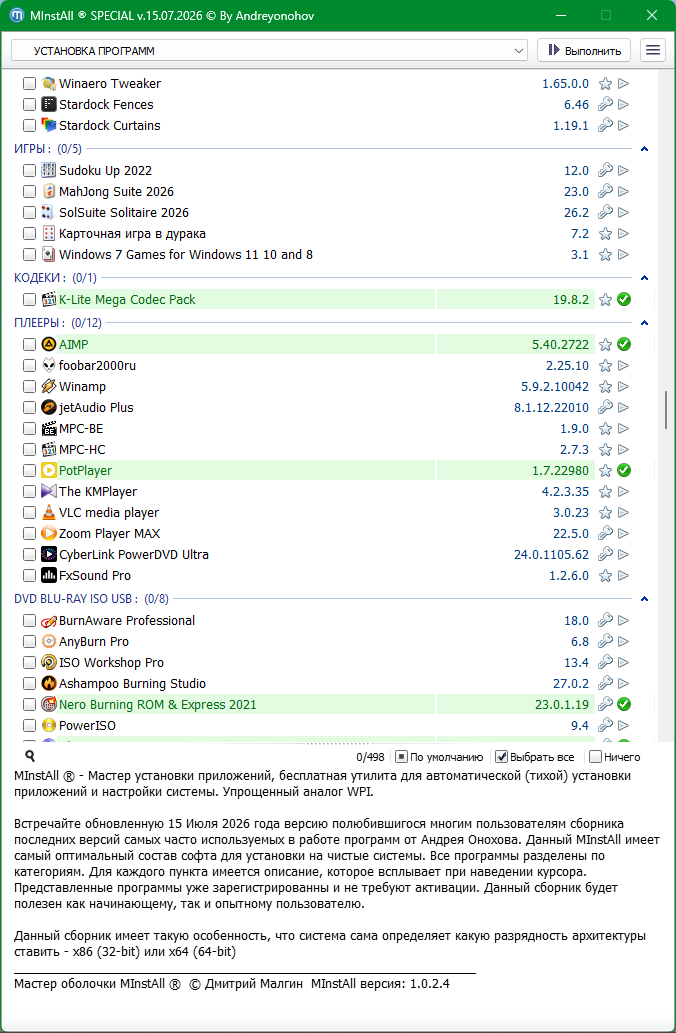The width and height of the screenshot is (676, 1033).
Task: Click the key icon for Sudoku Up 2022
Action: [605, 171]
